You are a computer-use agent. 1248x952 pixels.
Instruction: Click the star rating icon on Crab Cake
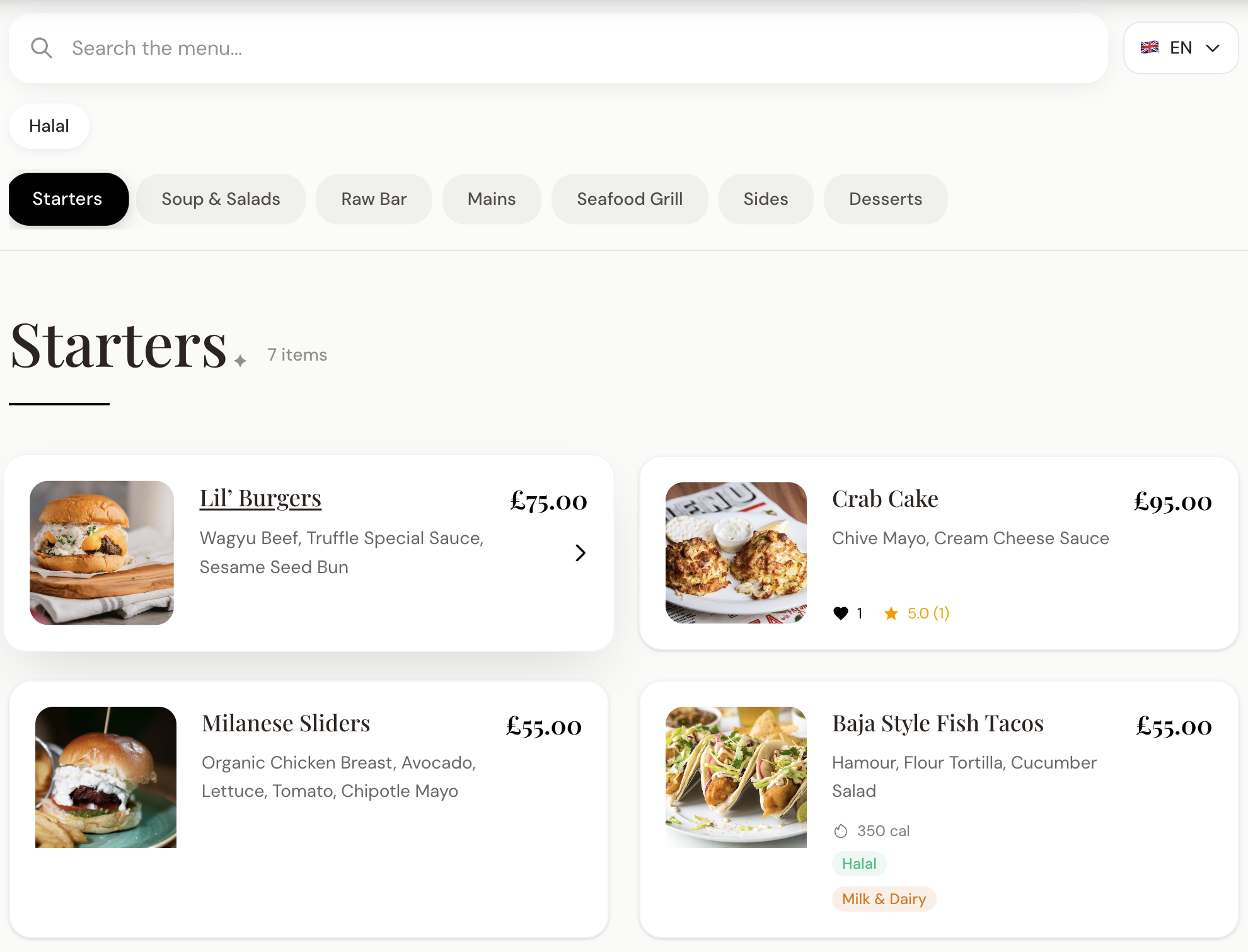892,613
